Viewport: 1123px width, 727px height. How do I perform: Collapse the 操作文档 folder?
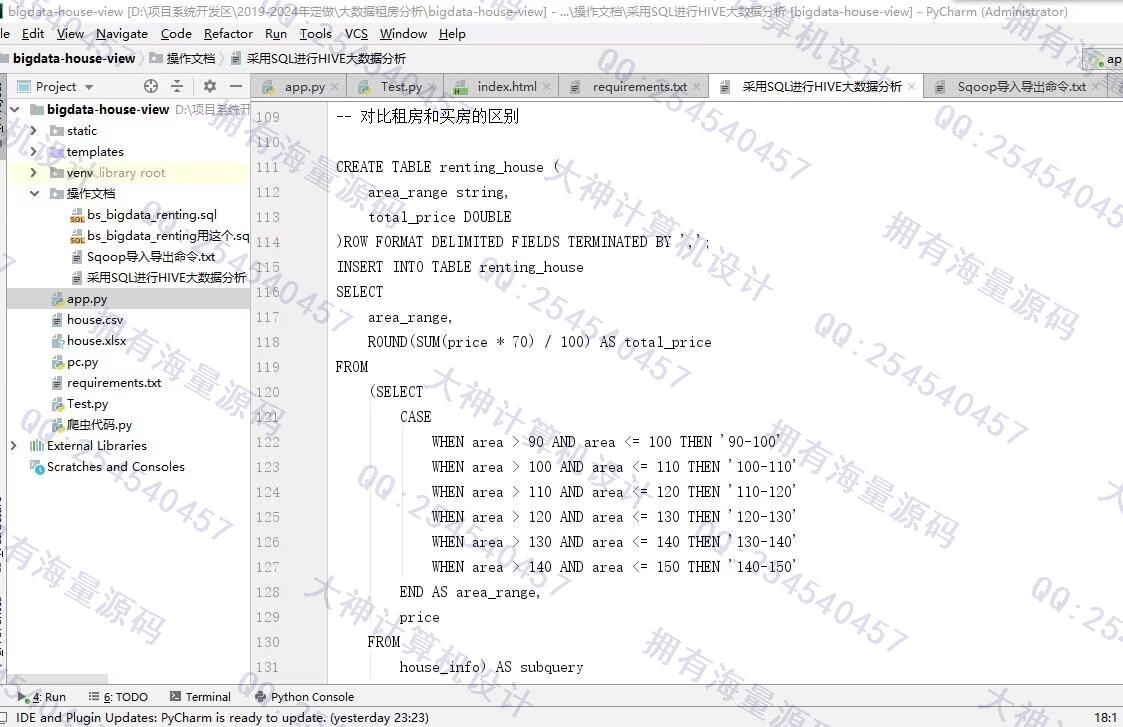coord(34,193)
